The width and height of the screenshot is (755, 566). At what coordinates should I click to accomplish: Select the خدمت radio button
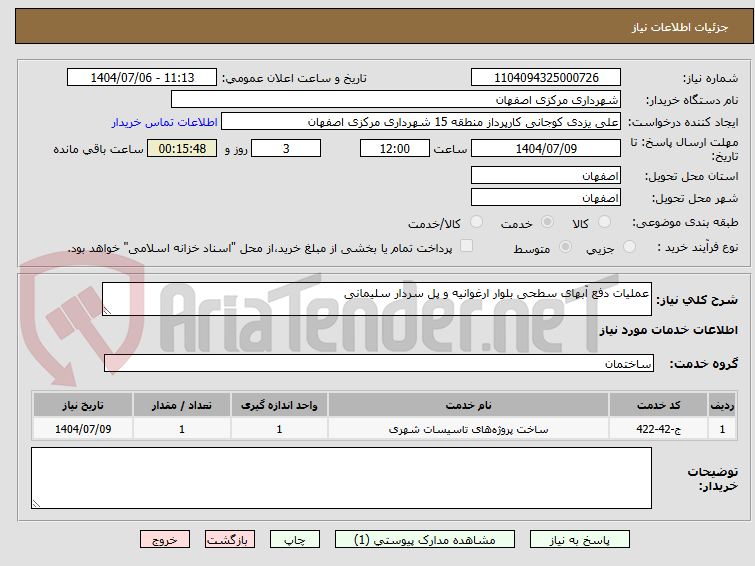547,222
